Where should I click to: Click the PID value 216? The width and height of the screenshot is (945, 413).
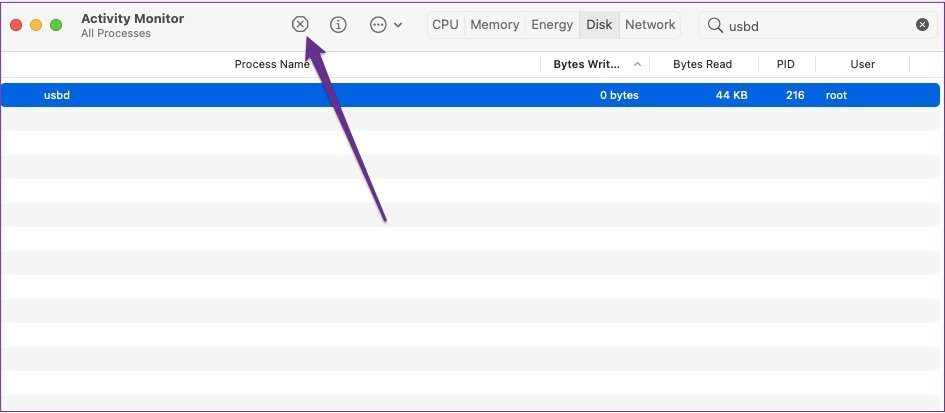click(795, 95)
